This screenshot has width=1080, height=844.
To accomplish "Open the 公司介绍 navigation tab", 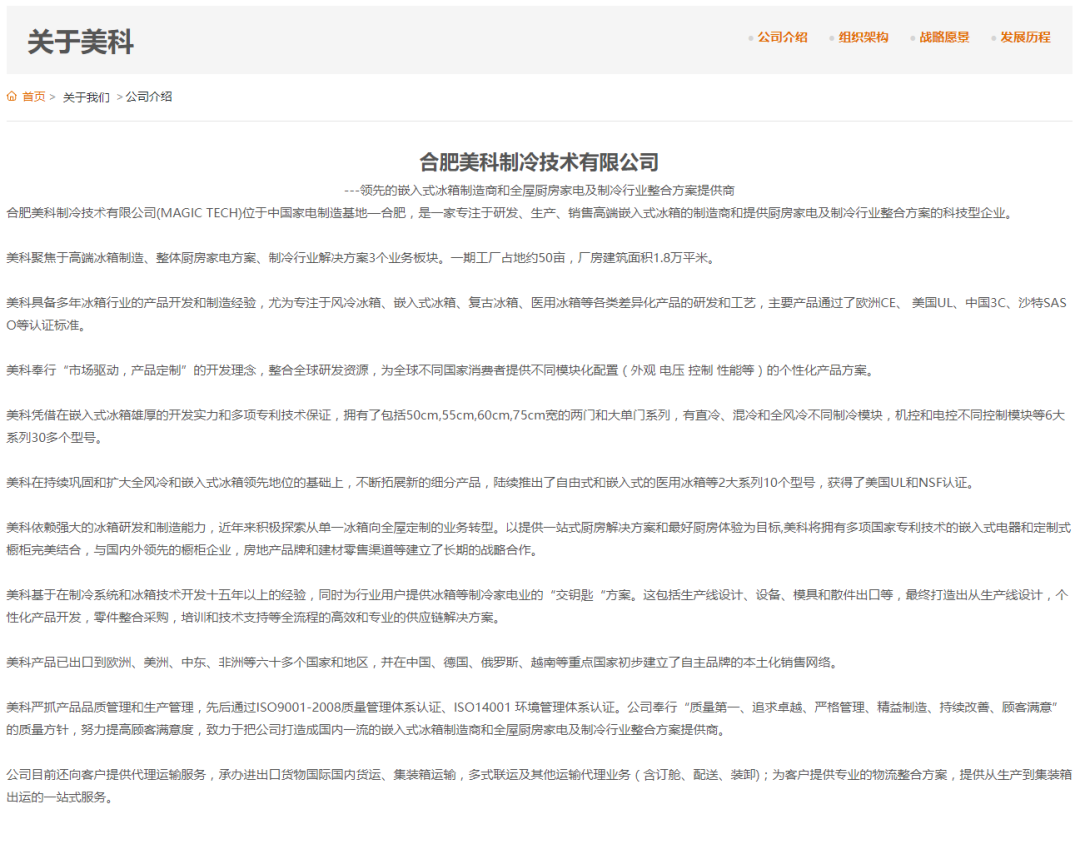I will pos(782,37).
